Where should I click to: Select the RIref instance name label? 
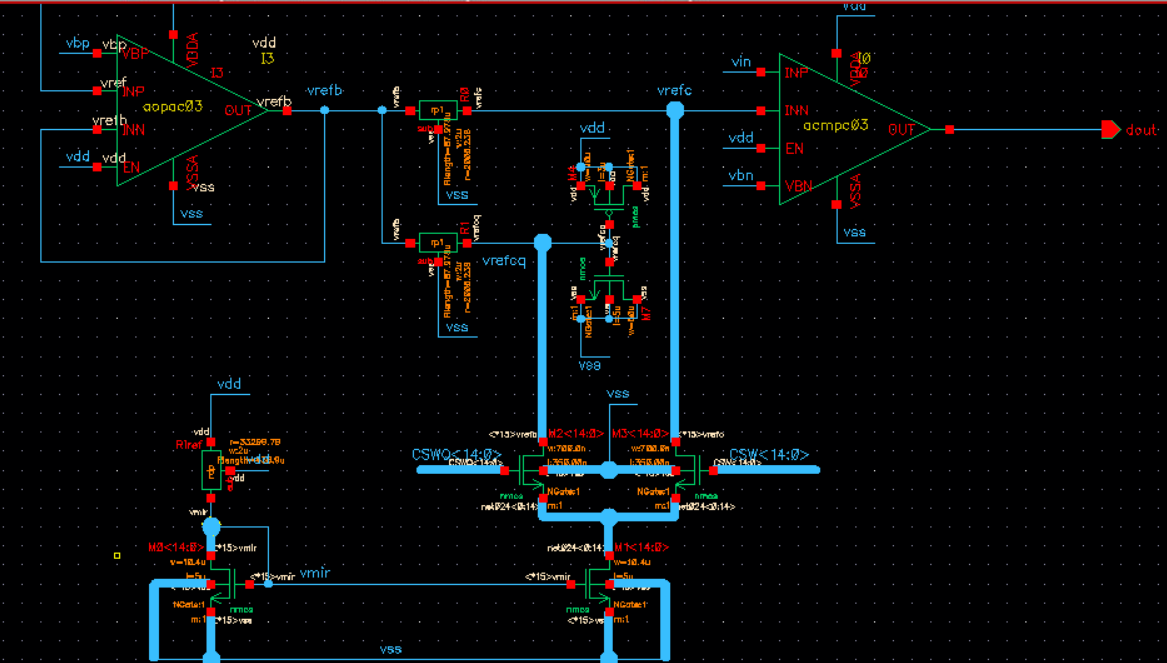point(188,446)
